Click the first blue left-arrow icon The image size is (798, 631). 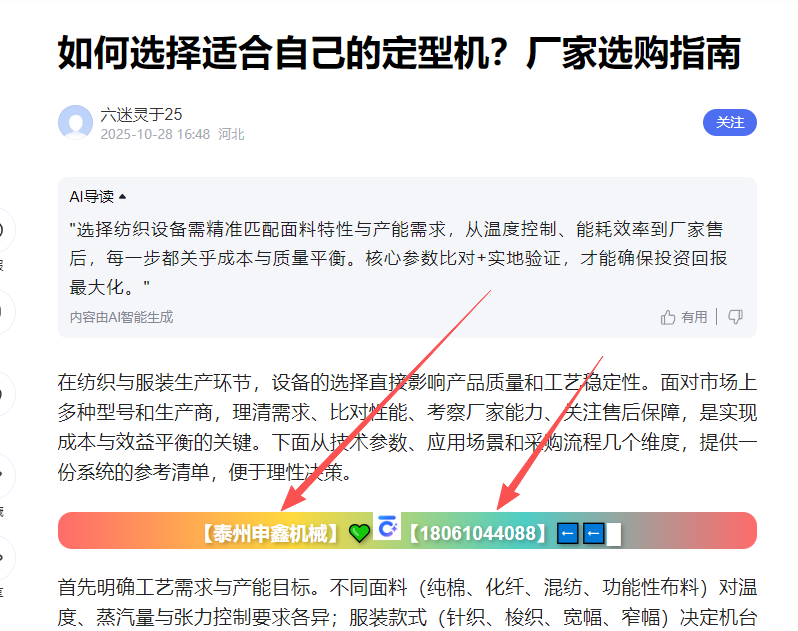point(567,534)
